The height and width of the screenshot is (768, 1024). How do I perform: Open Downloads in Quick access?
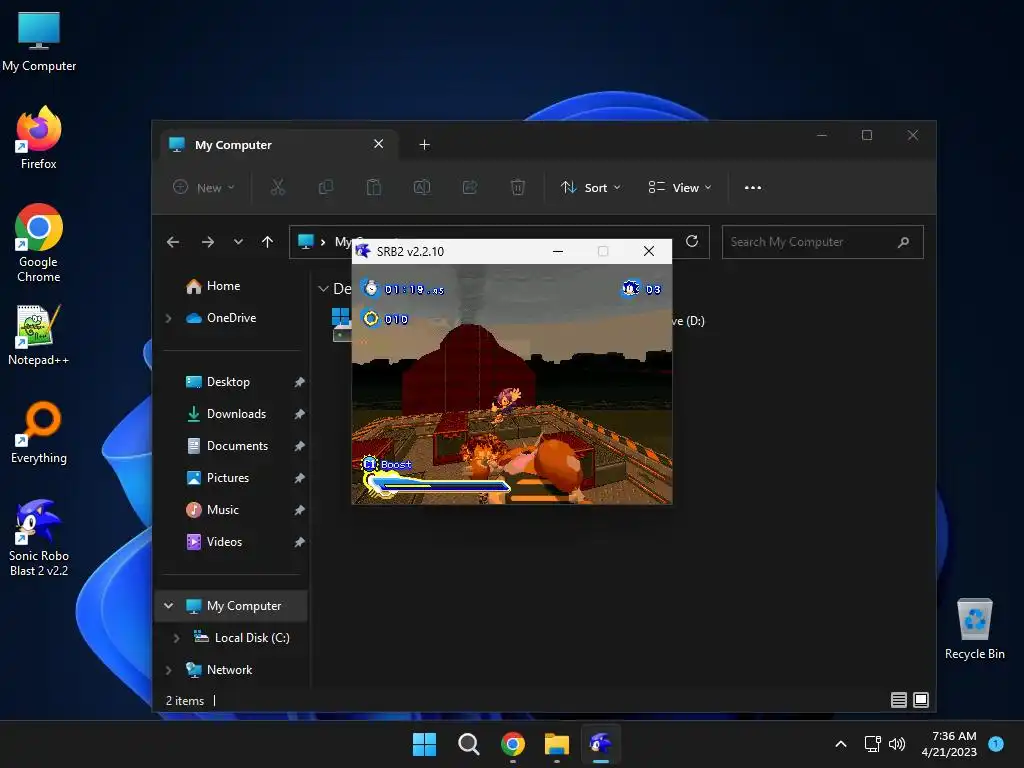(234, 414)
